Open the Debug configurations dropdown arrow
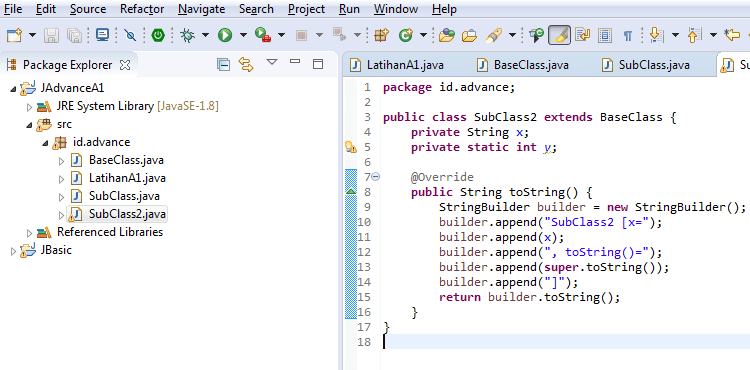 205,35
